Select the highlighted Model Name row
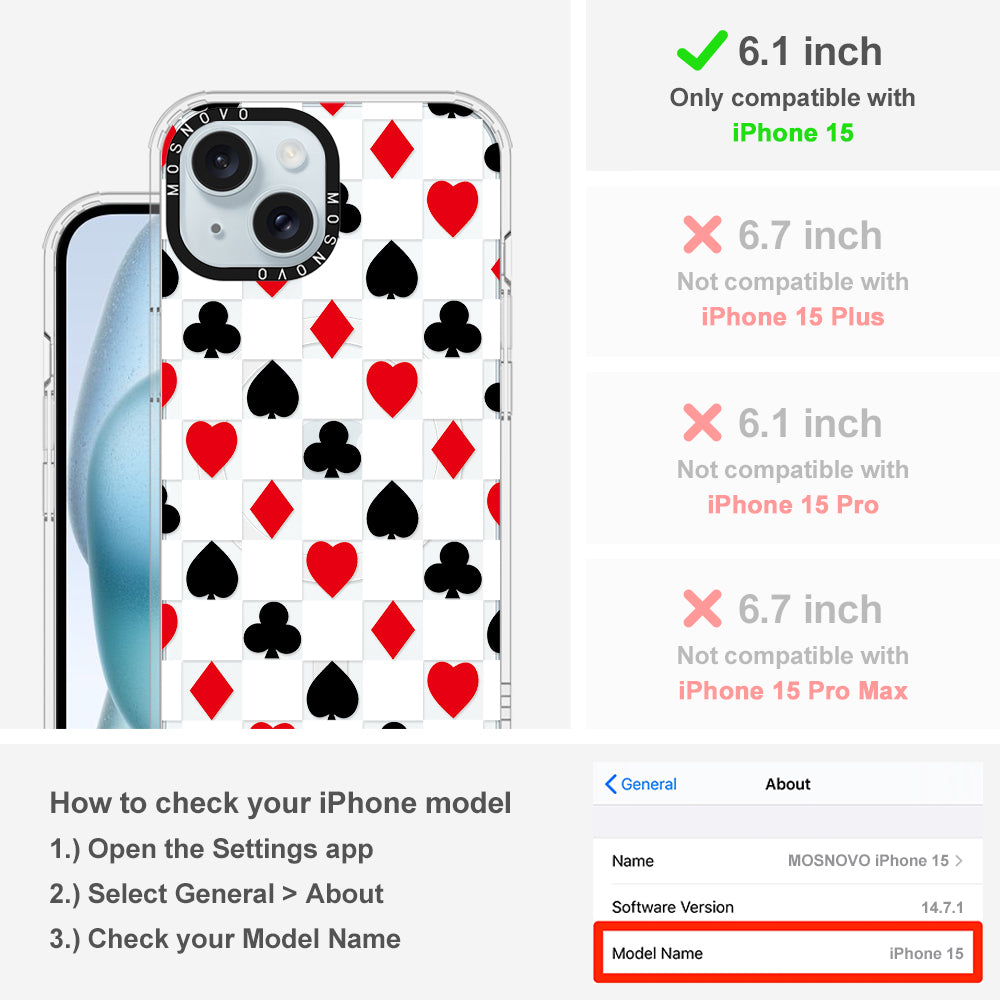The height and width of the screenshot is (1000, 1000). click(x=788, y=952)
